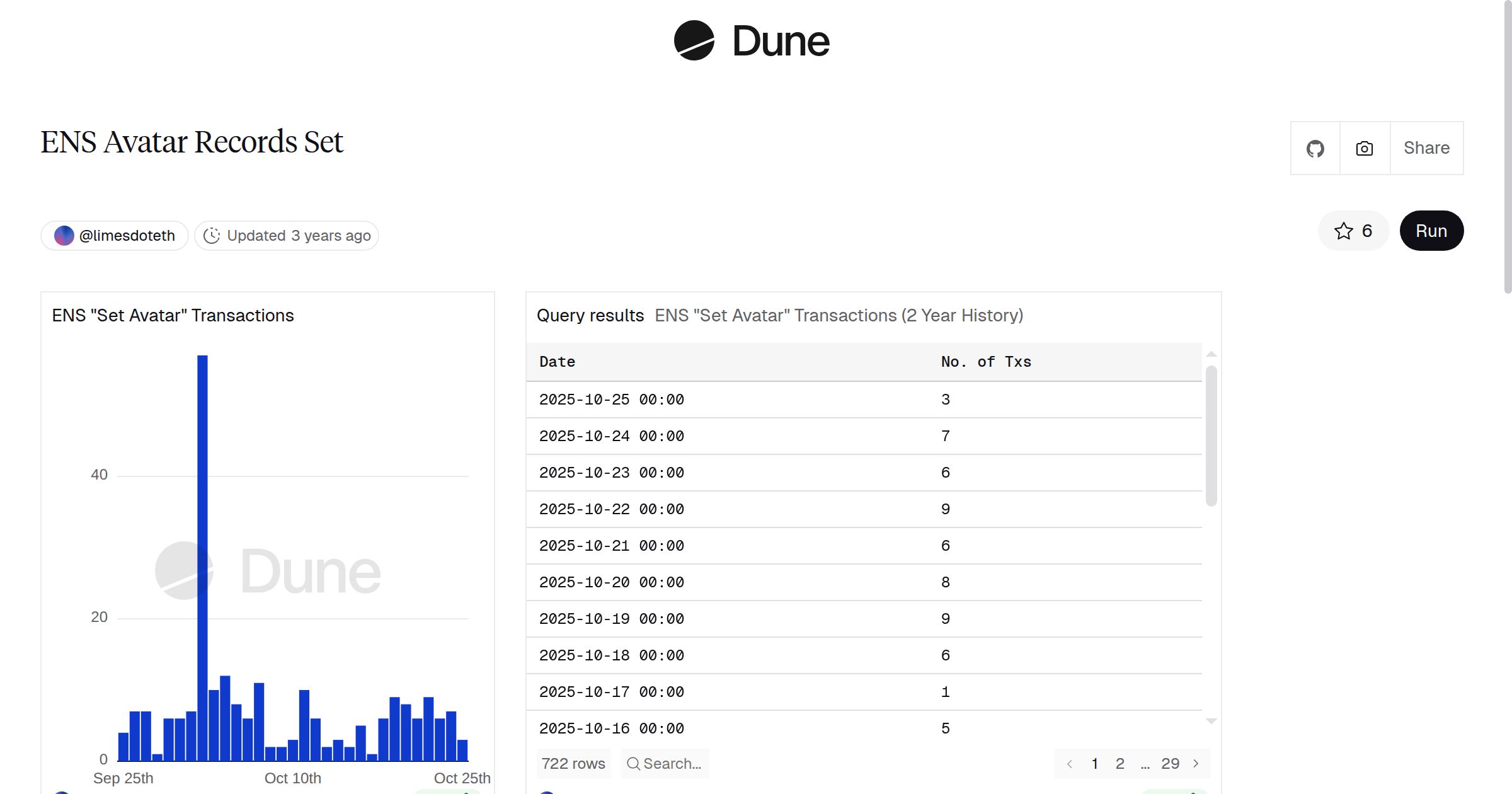The image size is (1512, 794).
Task: Jump to results page 29
Action: click(x=1170, y=764)
